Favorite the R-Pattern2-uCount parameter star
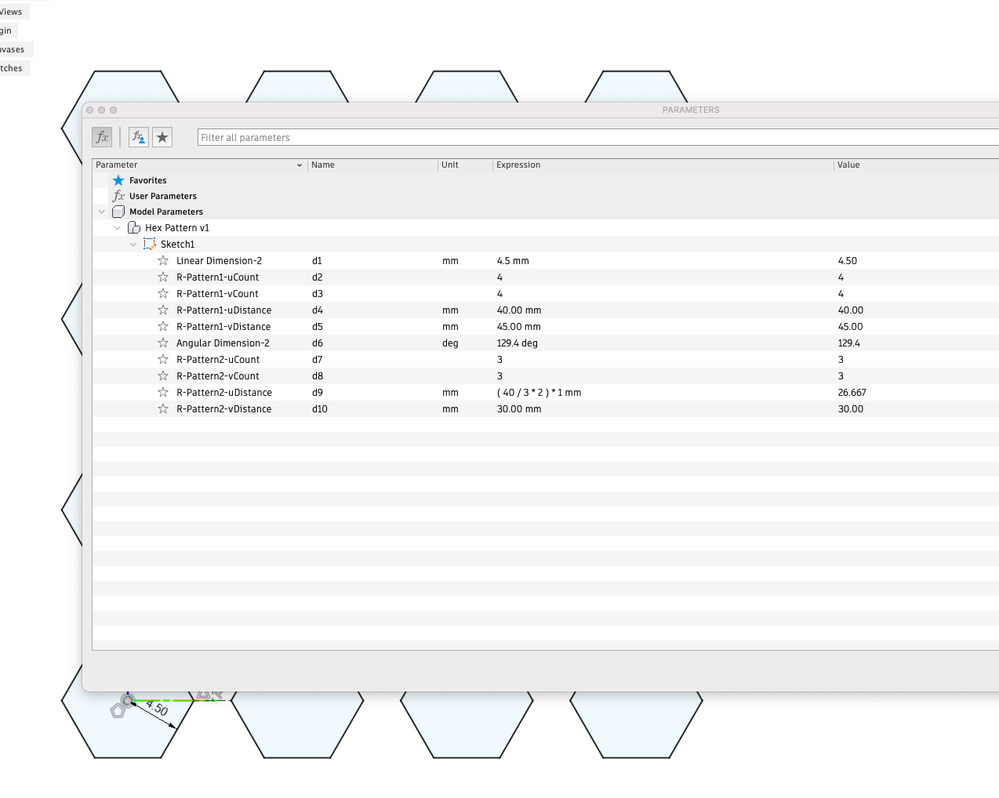 [163, 359]
